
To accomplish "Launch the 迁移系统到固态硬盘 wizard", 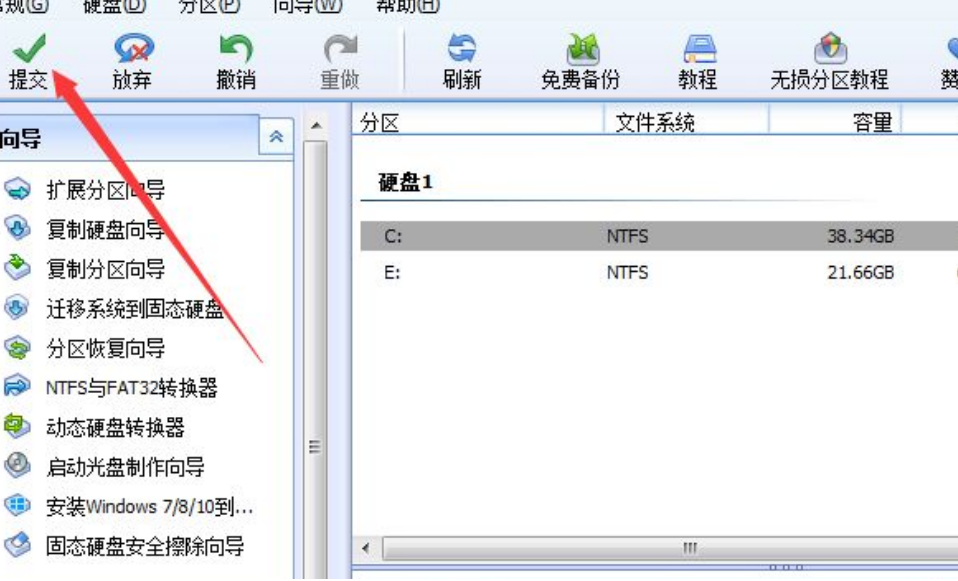I will (x=134, y=309).
